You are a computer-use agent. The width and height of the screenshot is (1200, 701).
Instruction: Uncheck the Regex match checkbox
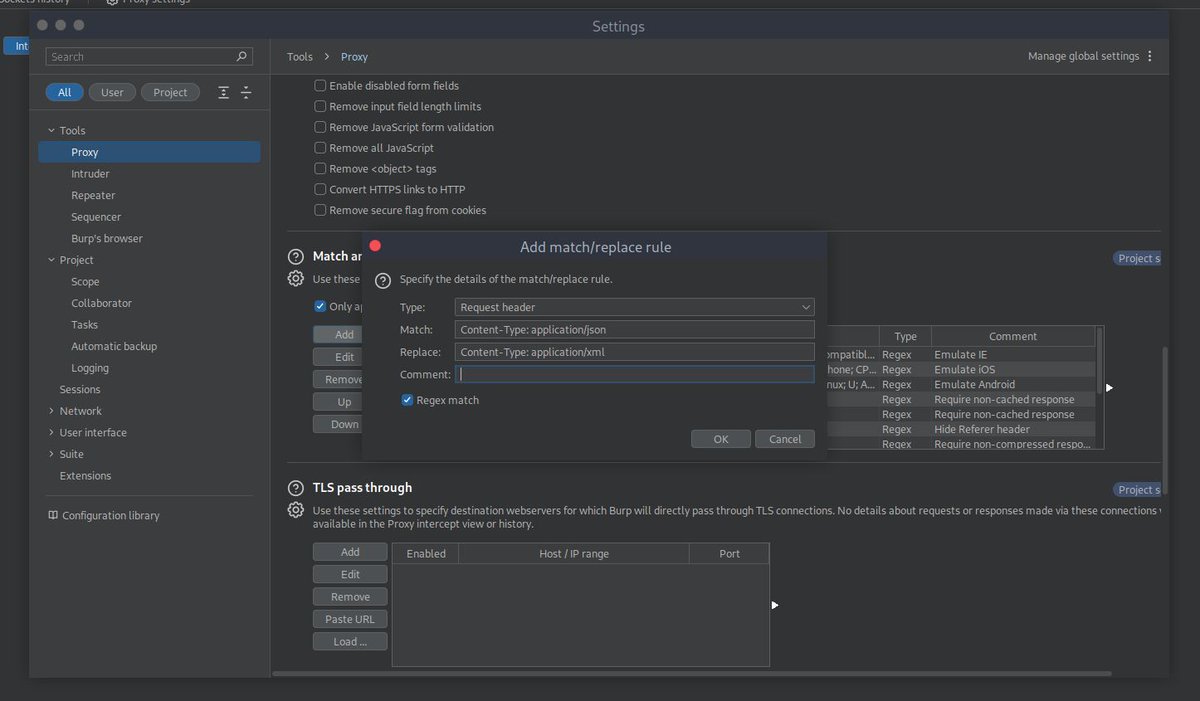tap(408, 400)
